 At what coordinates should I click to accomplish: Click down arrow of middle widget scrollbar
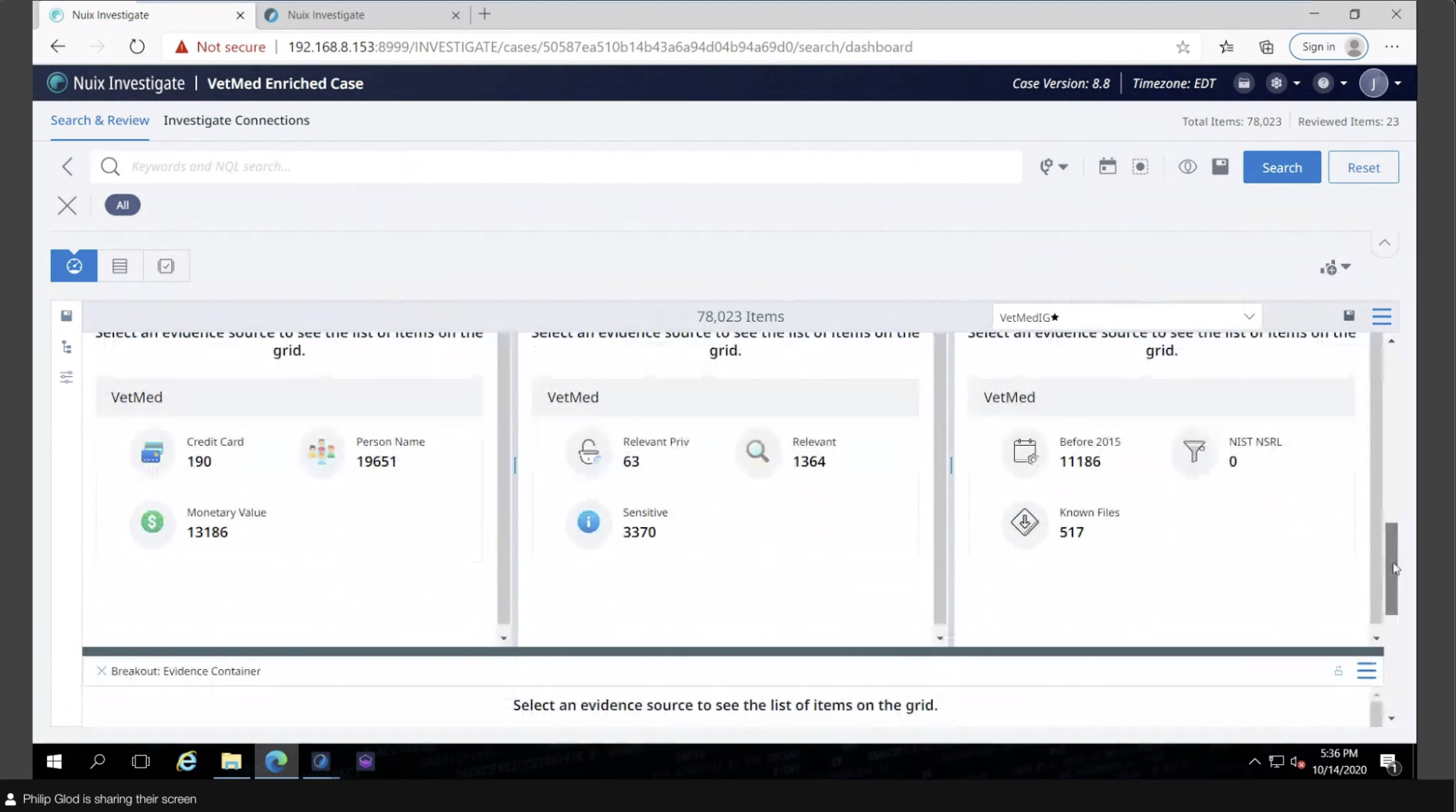coord(940,638)
